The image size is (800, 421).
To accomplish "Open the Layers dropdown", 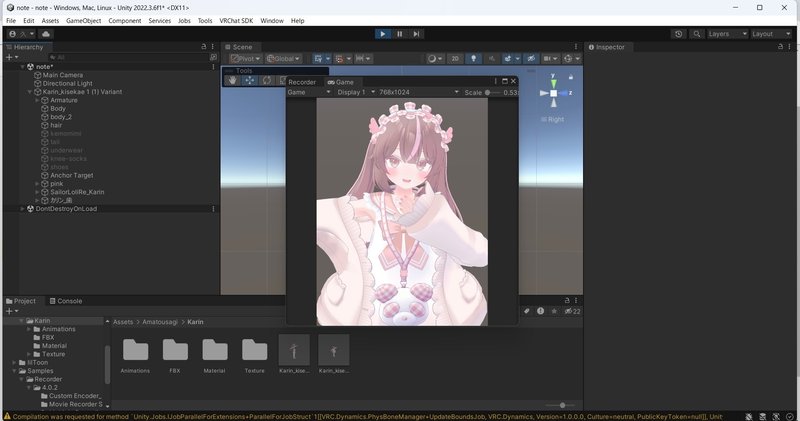I will pyautogui.click(x=727, y=34).
